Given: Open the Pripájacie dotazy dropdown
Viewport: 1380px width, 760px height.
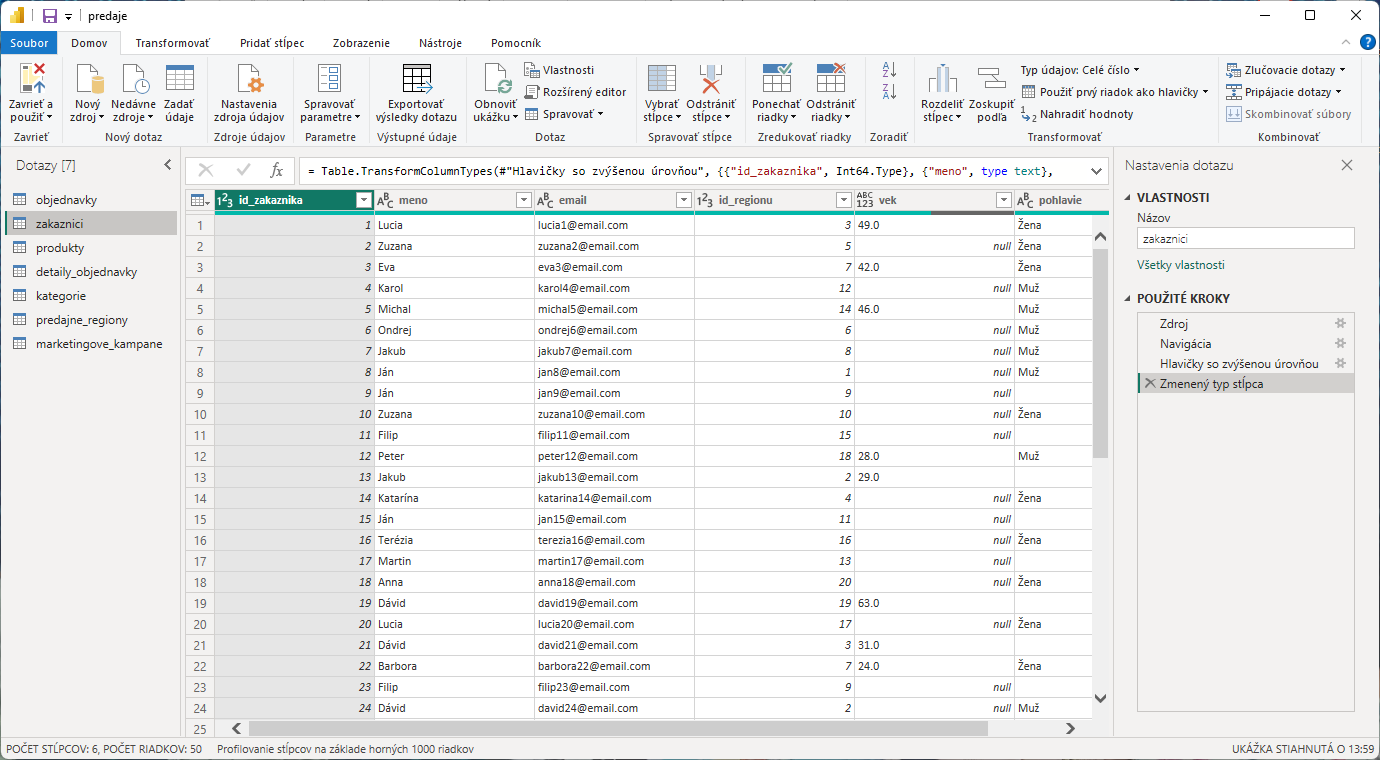Looking at the screenshot, I should tap(1286, 92).
